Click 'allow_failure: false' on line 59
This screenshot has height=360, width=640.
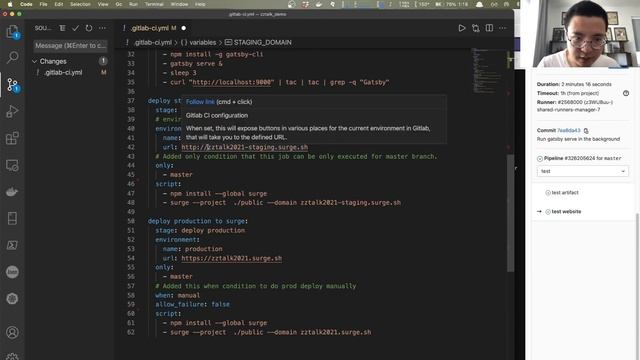tap(192, 304)
